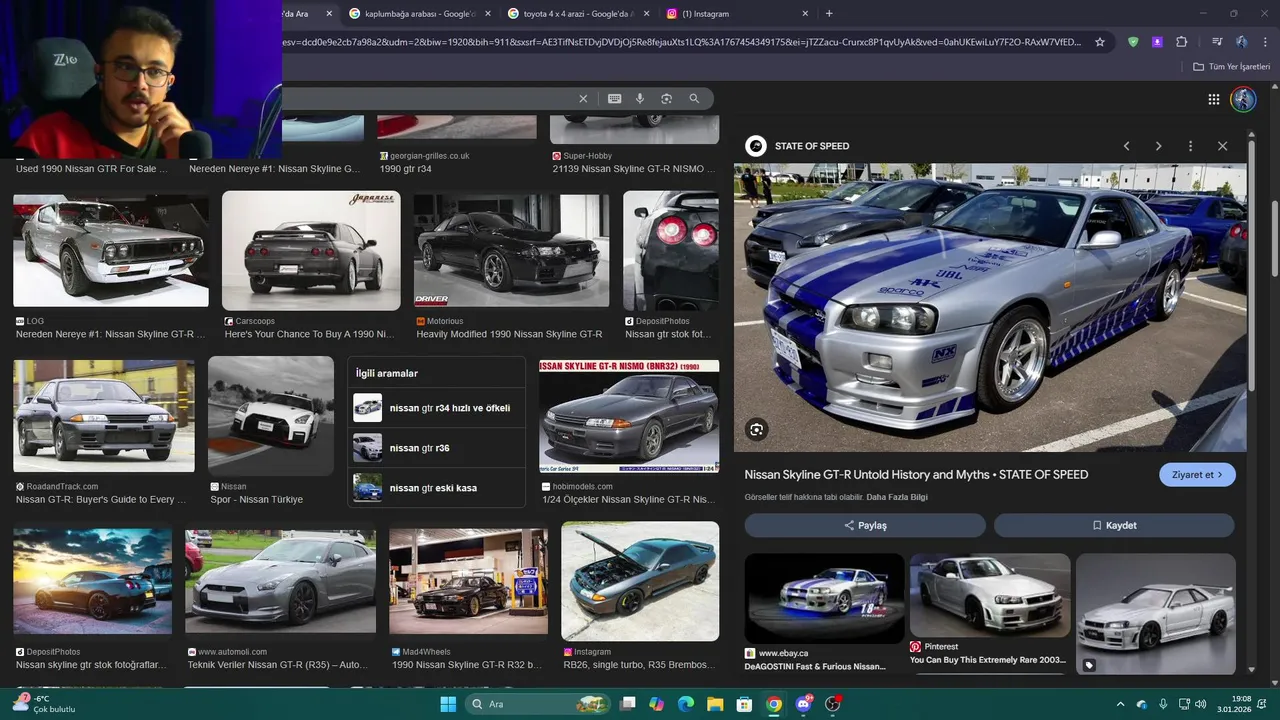Open the RoadandTrack Nissan GT-R Buyer's Guide thumbnail
The image size is (1280, 720).
click(x=104, y=416)
